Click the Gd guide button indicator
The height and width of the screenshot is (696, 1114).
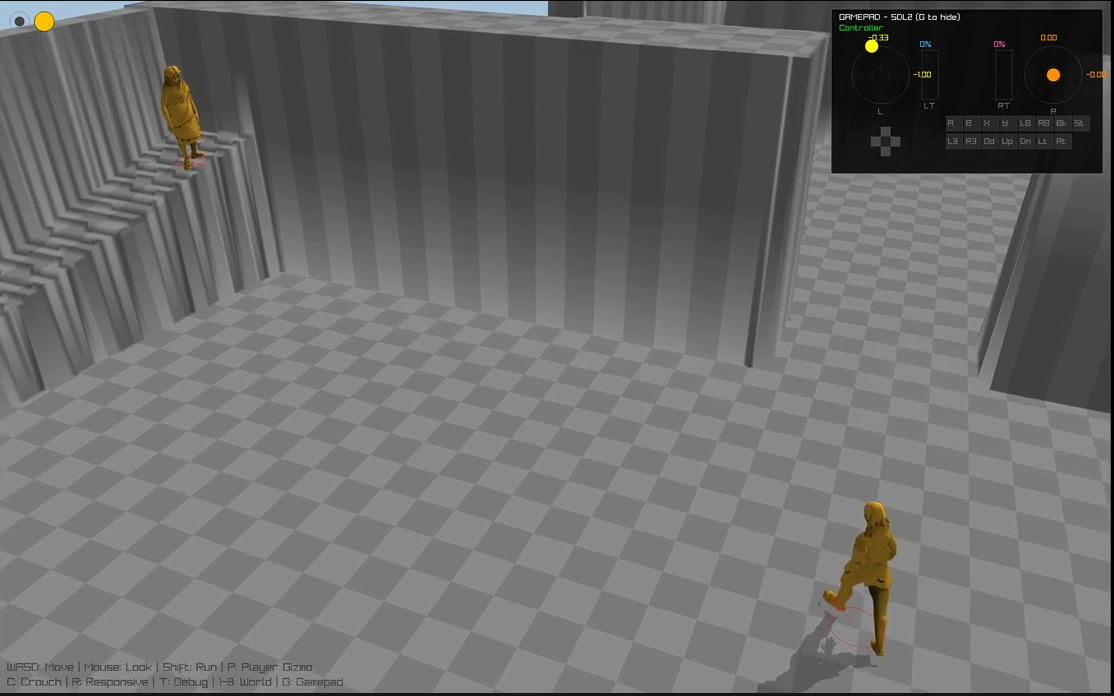pos(989,141)
